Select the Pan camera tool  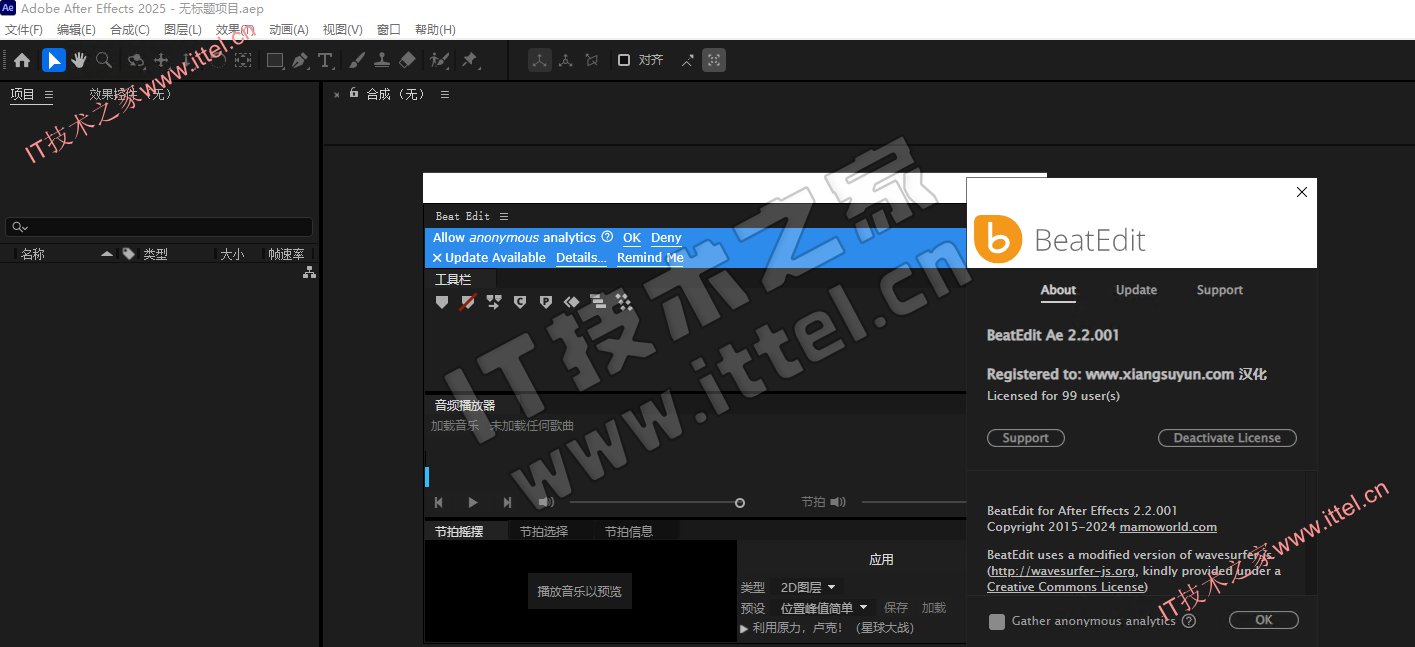[x=161, y=60]
